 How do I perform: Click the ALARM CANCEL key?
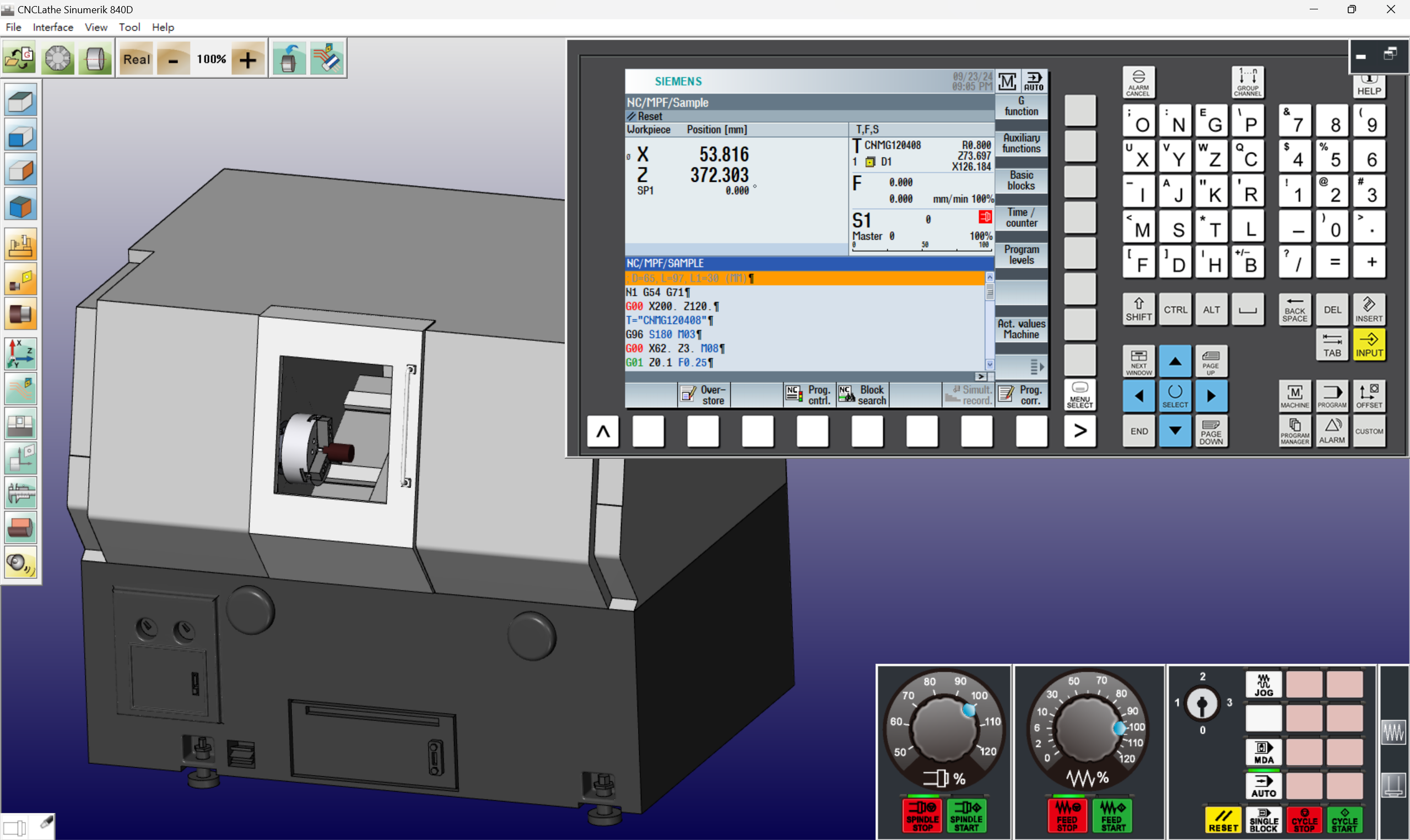1138,83
